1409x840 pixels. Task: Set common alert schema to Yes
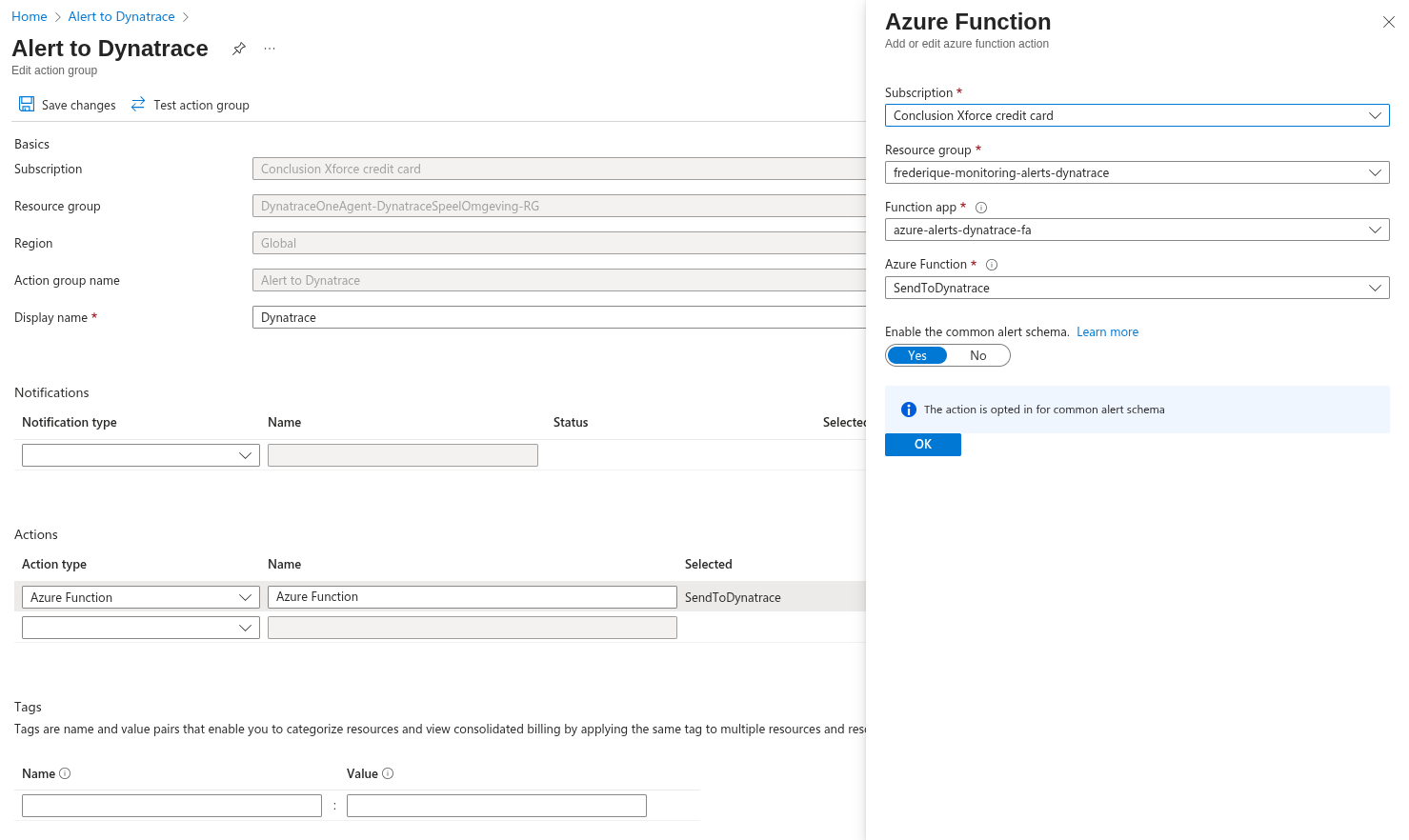click(917, 355)
